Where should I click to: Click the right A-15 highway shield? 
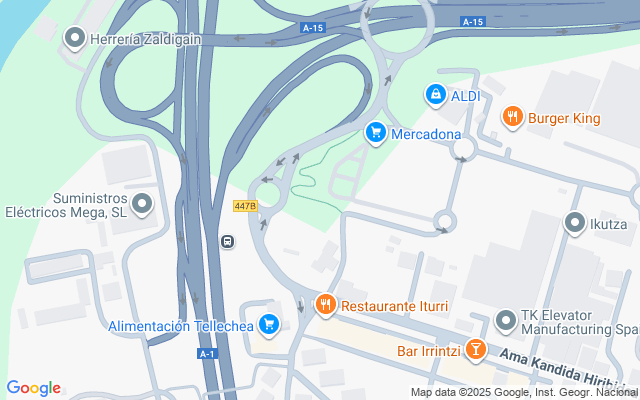coord(473,22)
